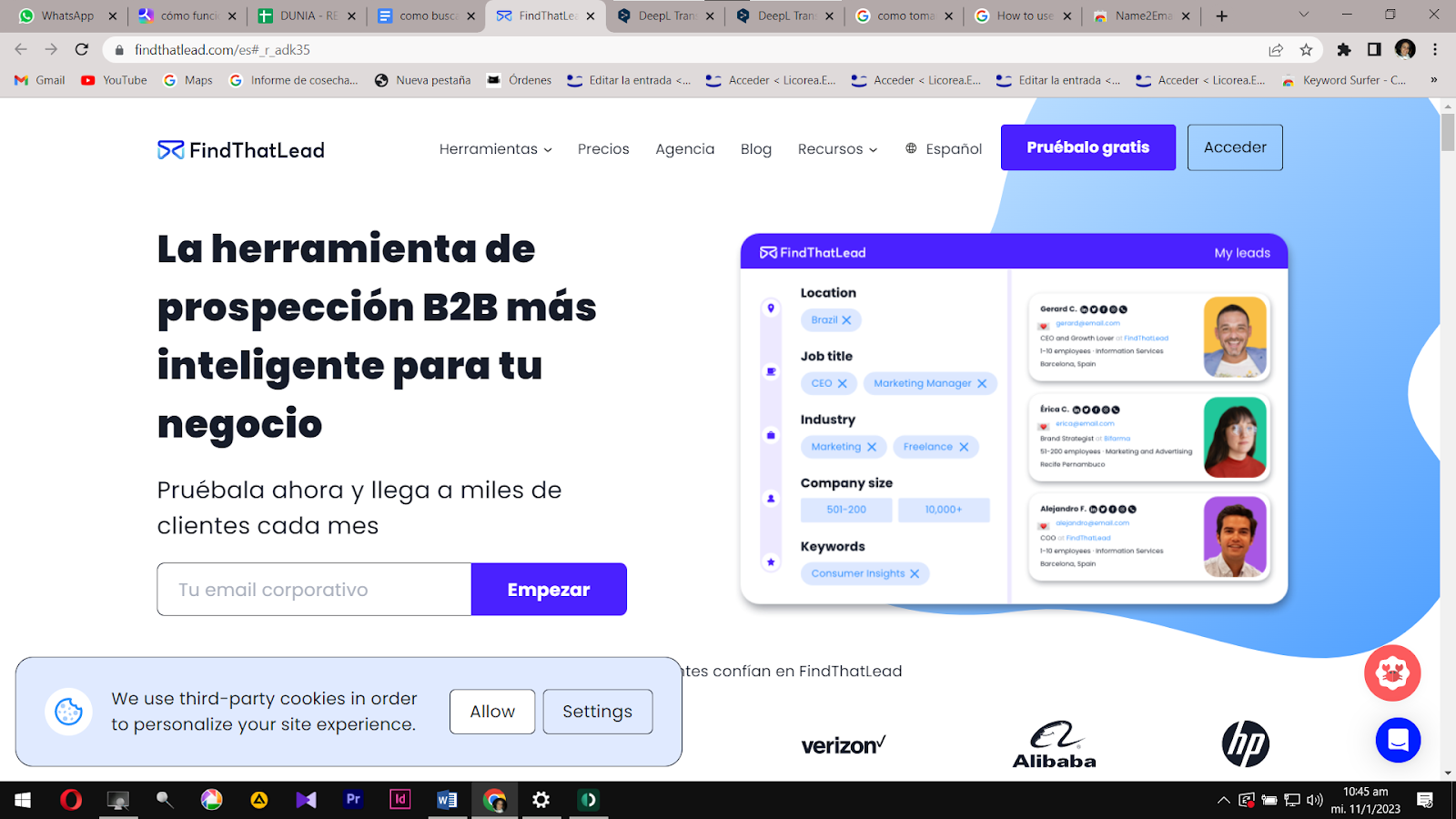Click the page vertical scrollbar thumb

click(x=1448, y=133)
